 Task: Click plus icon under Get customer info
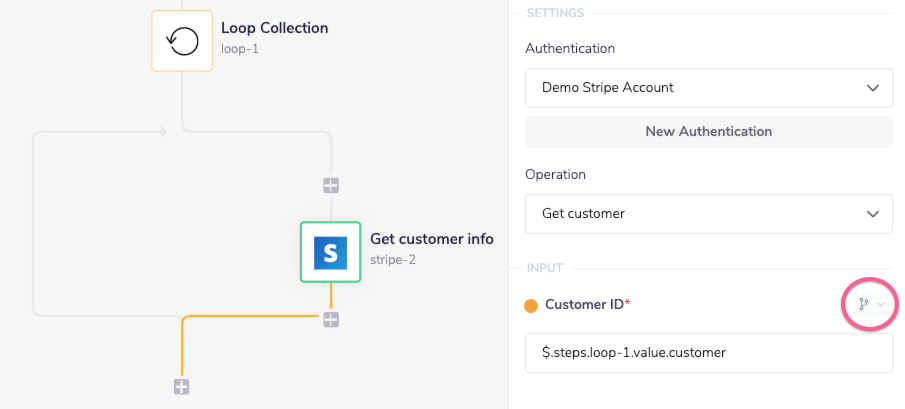click(x=331, y=319)
